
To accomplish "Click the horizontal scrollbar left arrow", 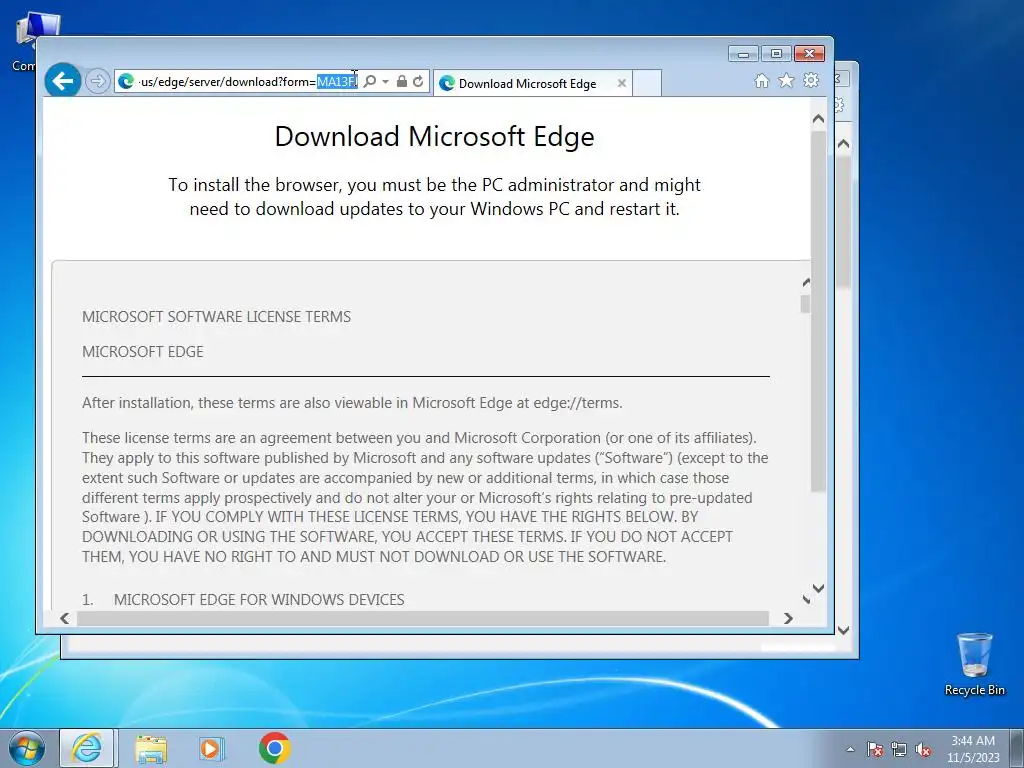I will pos(65,618).
